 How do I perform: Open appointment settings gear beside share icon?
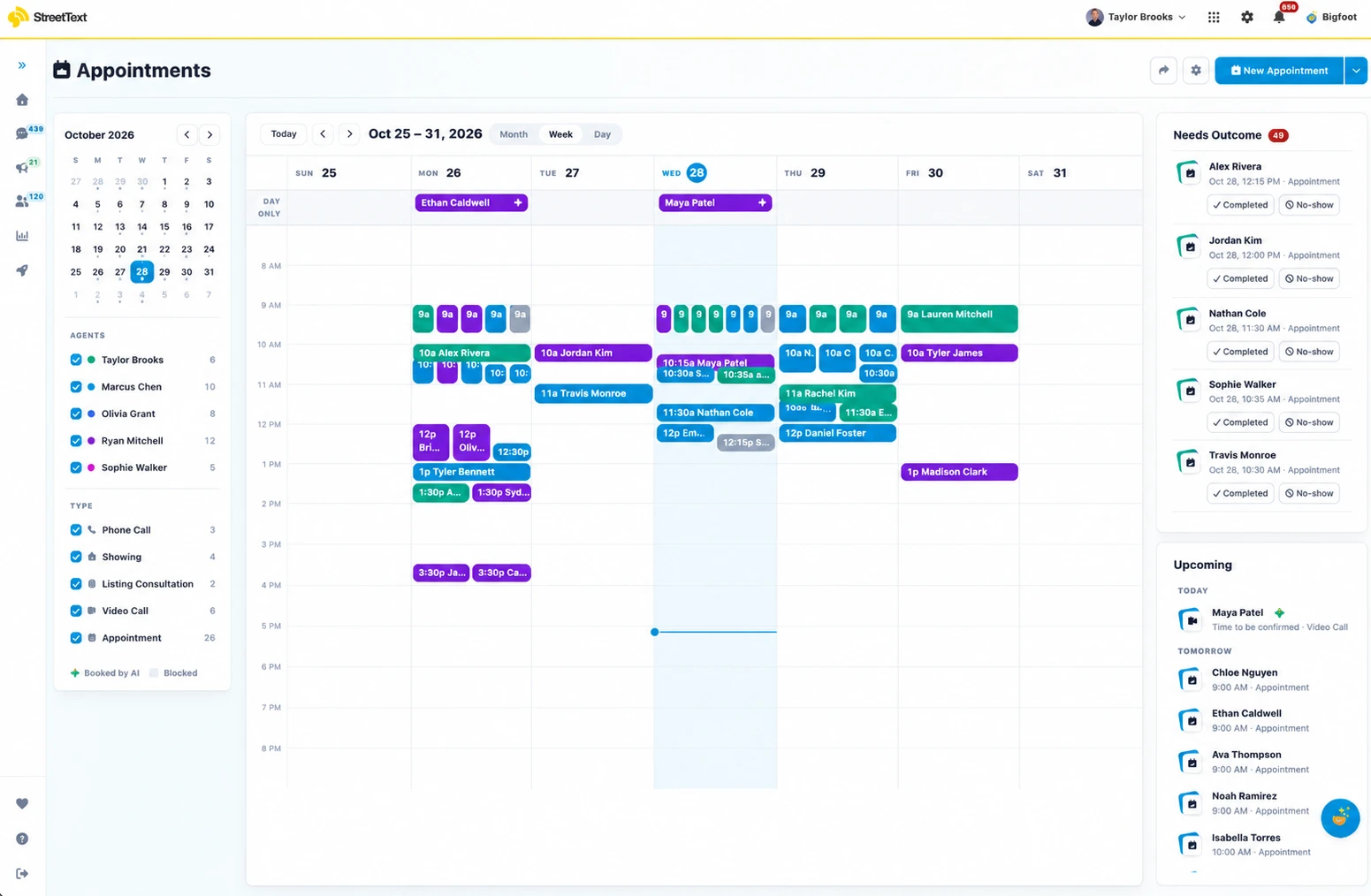1196,71
